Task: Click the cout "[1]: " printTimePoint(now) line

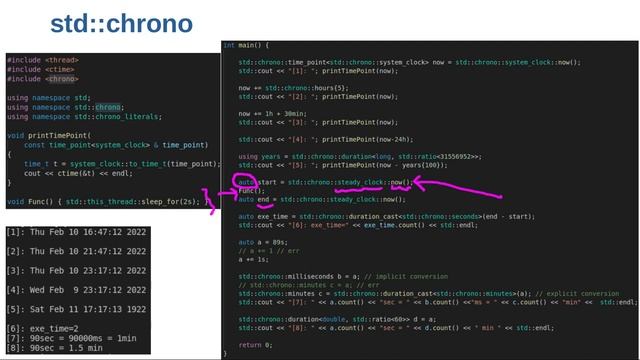Action: (x=318, y=71)
